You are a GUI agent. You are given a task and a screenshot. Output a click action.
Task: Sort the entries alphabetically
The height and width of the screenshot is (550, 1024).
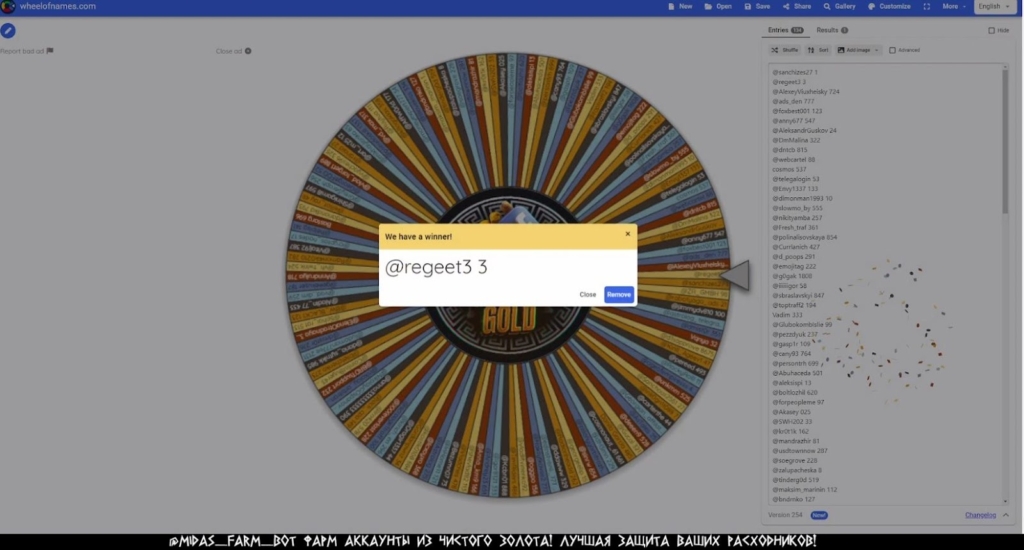tap(818, 49)
